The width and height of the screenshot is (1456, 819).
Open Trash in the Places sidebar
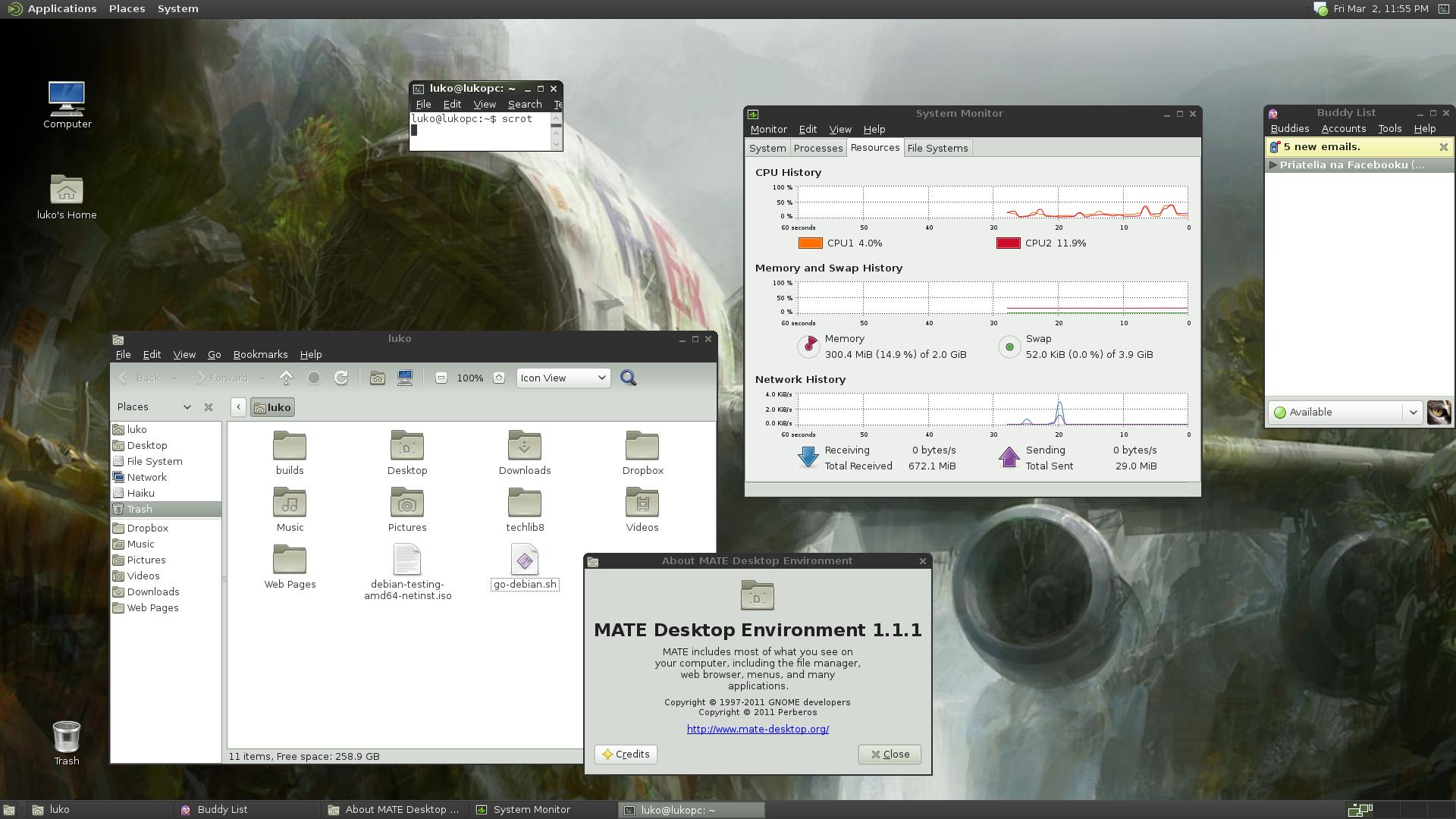[166, 510]
